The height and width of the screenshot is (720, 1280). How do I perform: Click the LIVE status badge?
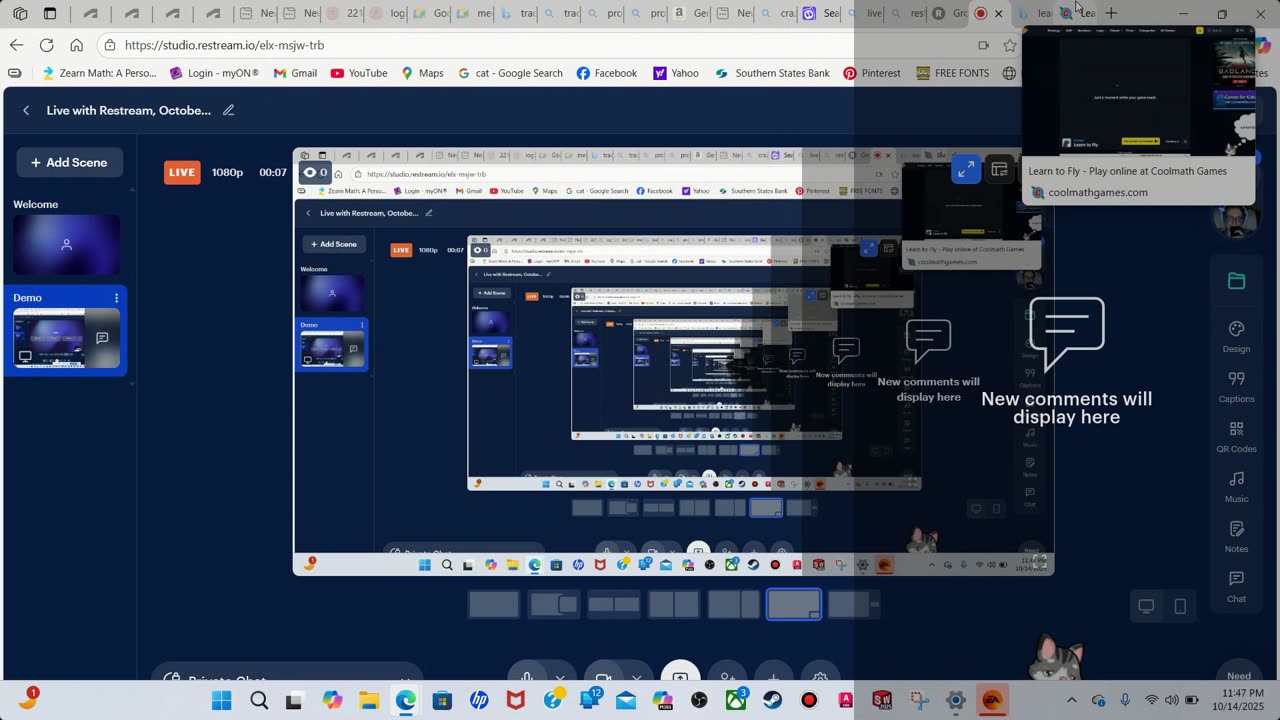pyautogui.click(x=182, y=172)
